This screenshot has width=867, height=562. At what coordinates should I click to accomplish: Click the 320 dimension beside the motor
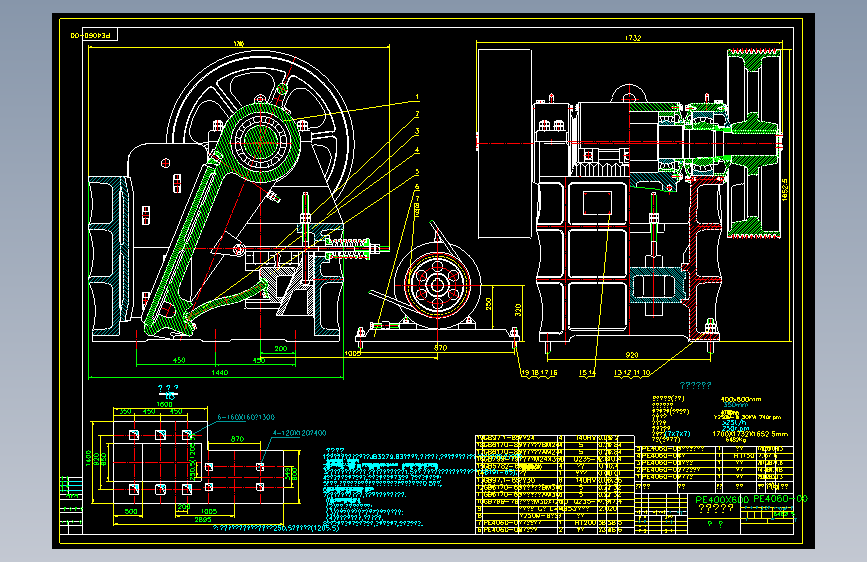[x=518, y=310]
